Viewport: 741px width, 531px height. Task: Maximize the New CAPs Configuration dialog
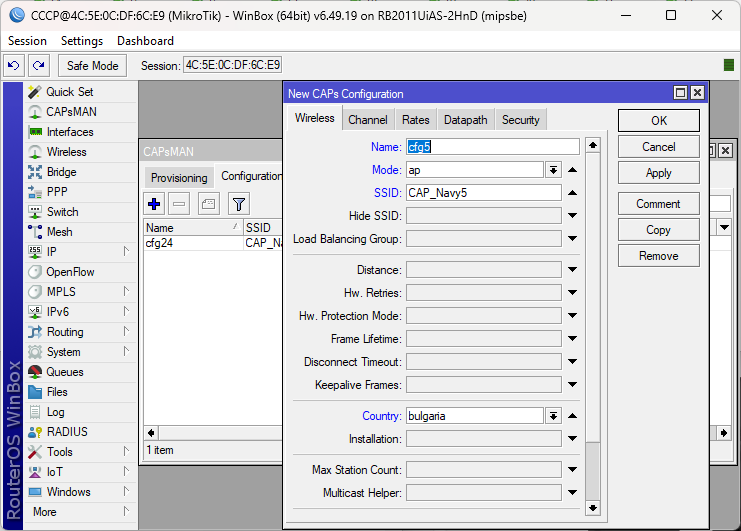point(680,93)
